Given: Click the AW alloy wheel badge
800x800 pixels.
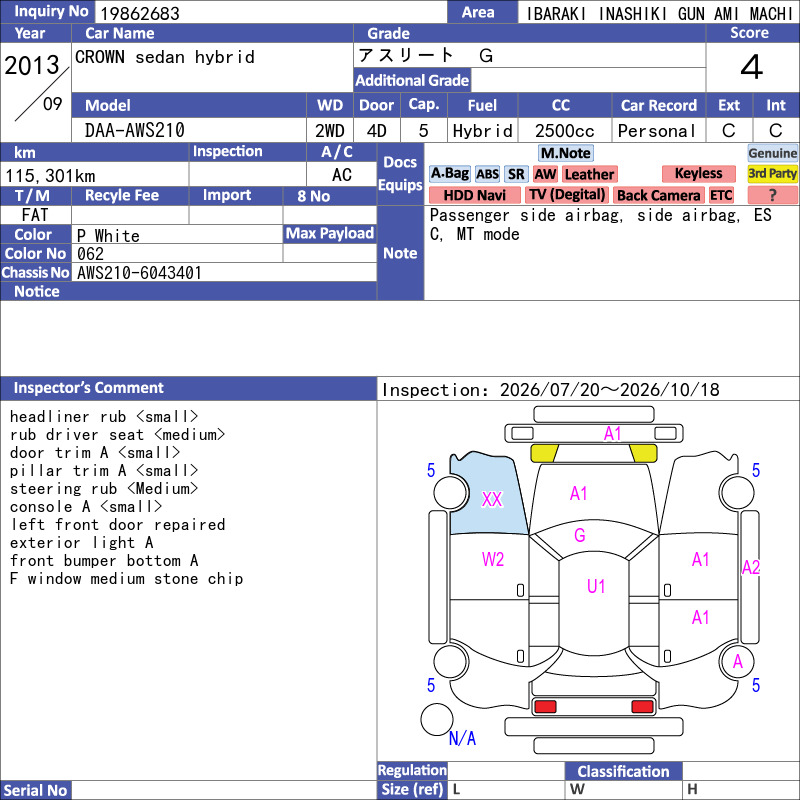Looking at the screenshot, I should tap(545, 174).
